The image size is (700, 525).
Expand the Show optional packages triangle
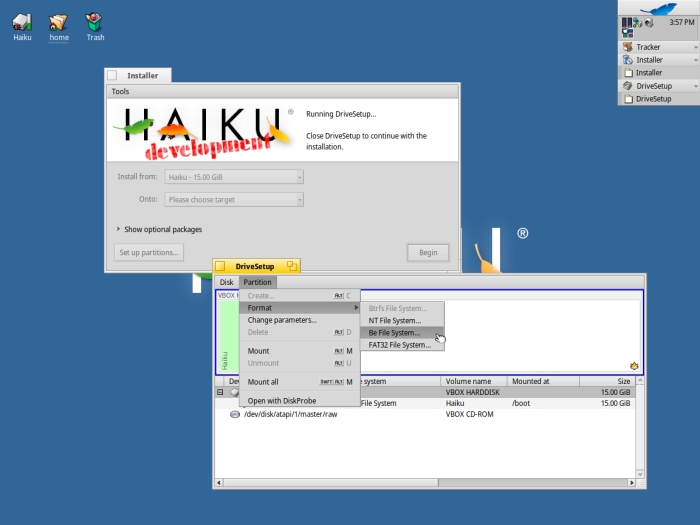(x=119, y=229)
